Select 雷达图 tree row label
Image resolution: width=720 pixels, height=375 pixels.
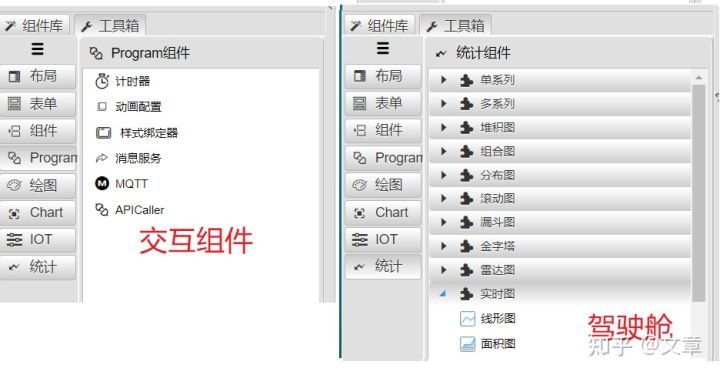[x=497, y=270]
